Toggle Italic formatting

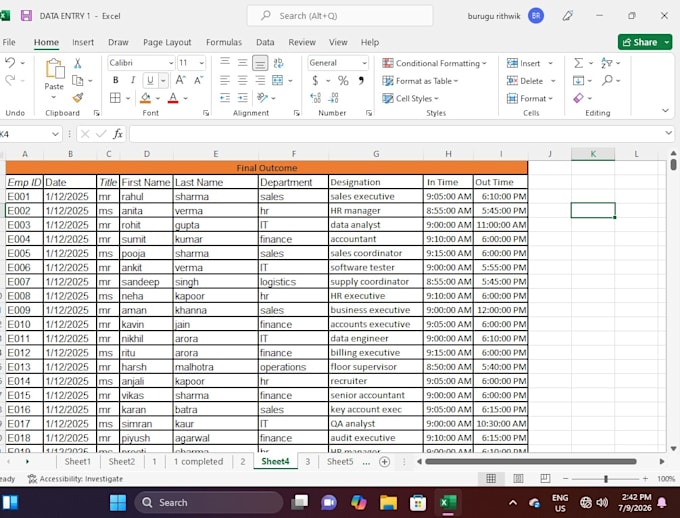tap(133, 80)
